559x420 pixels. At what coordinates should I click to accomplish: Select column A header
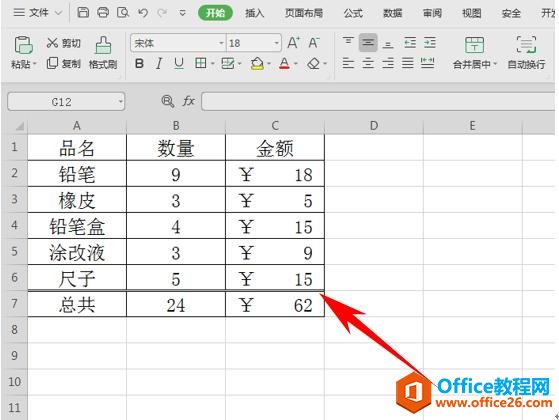pyautogui.click(x=77, y=126)
